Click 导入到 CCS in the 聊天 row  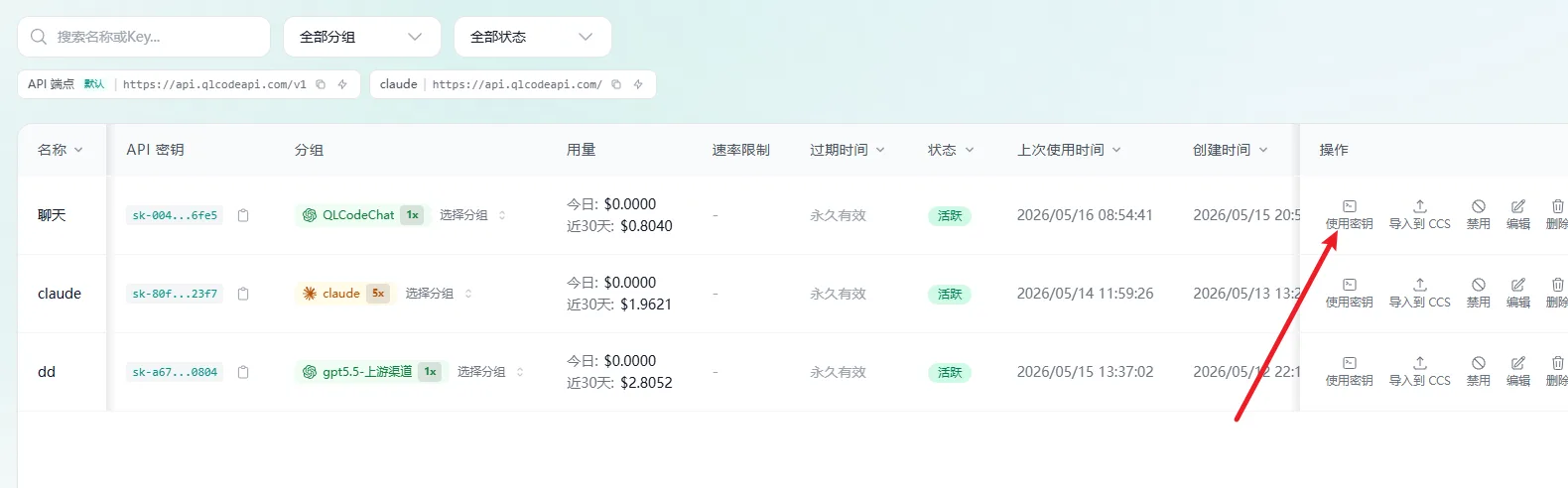point(1420,214)
